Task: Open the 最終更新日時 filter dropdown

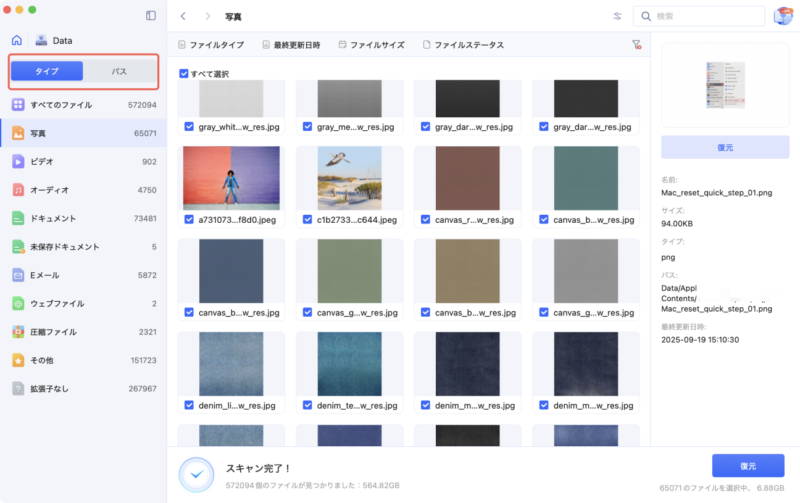Action: pyautogui.click(x=292, y=45)
